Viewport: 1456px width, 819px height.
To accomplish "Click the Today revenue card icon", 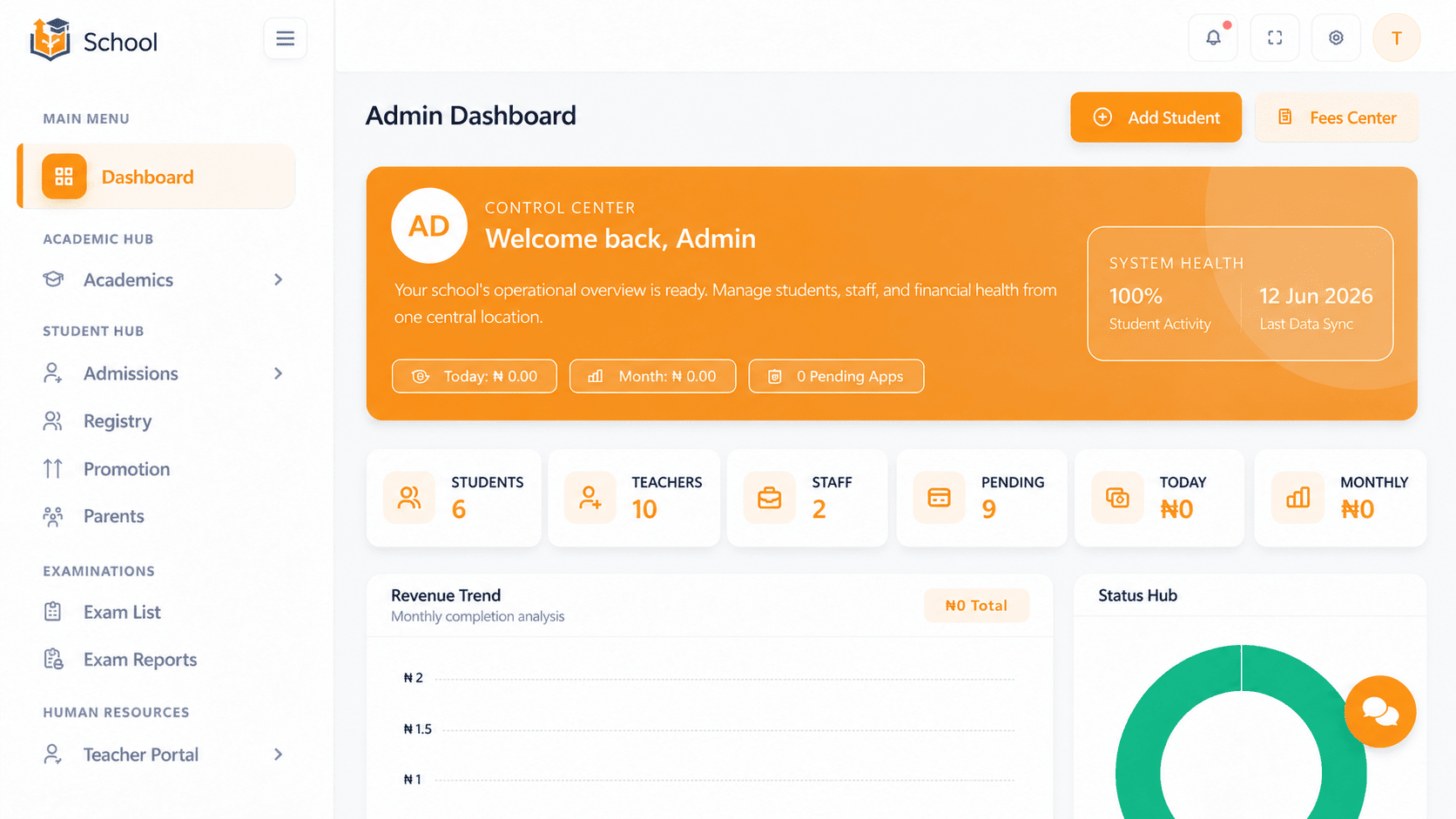I will [x=1117, y=498].
